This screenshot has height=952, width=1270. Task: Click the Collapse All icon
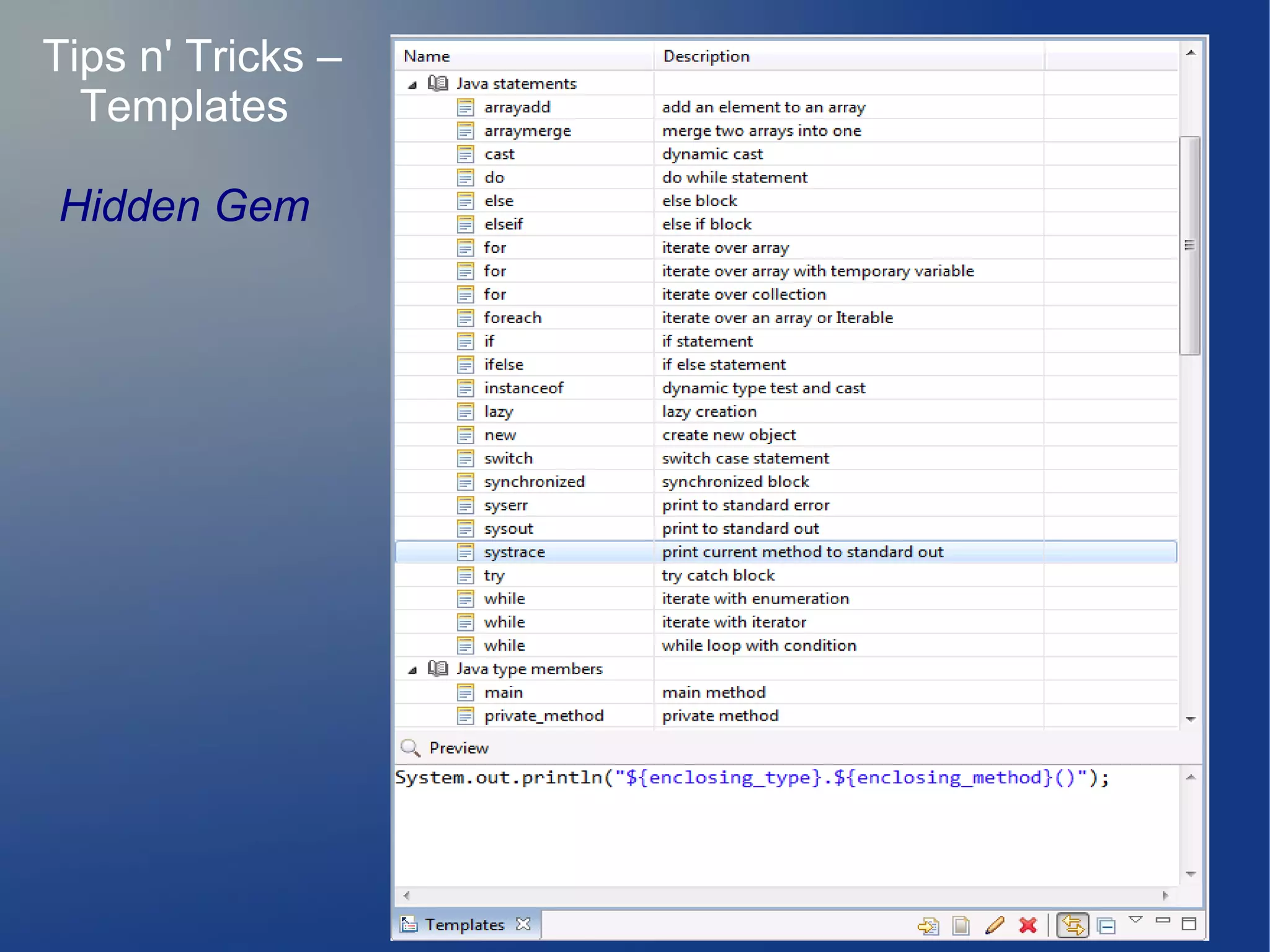click(1106, 925)
